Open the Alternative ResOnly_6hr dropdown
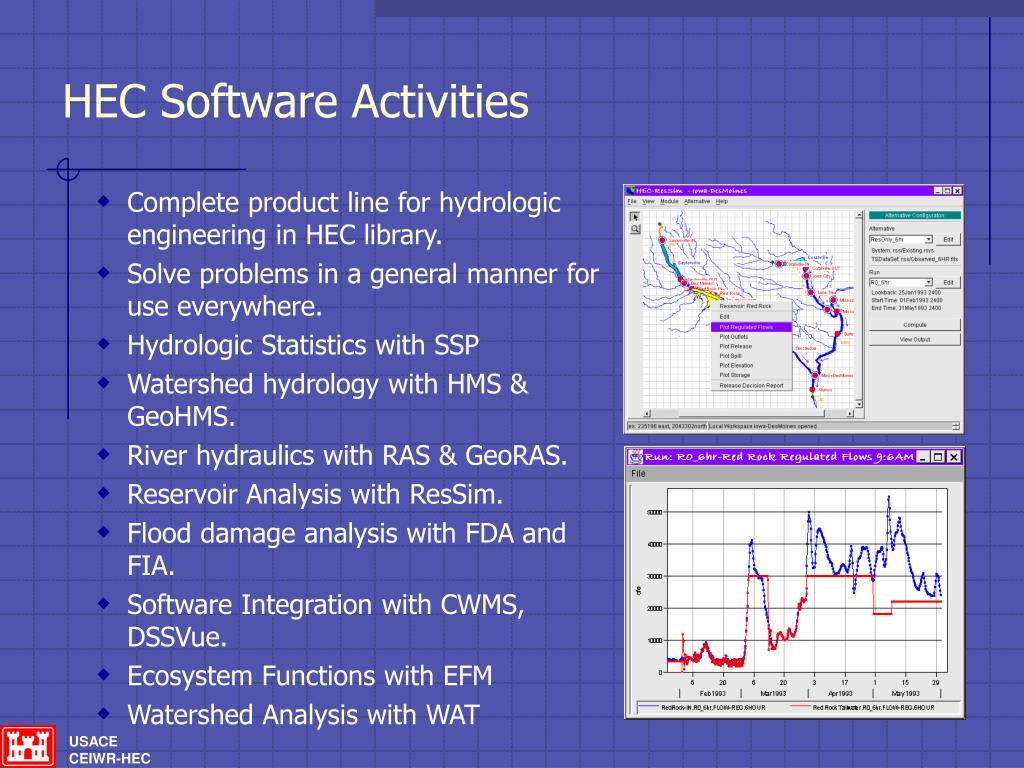Image resolution: width=1024 pixels, height=768 pixels. pos(901,240)
